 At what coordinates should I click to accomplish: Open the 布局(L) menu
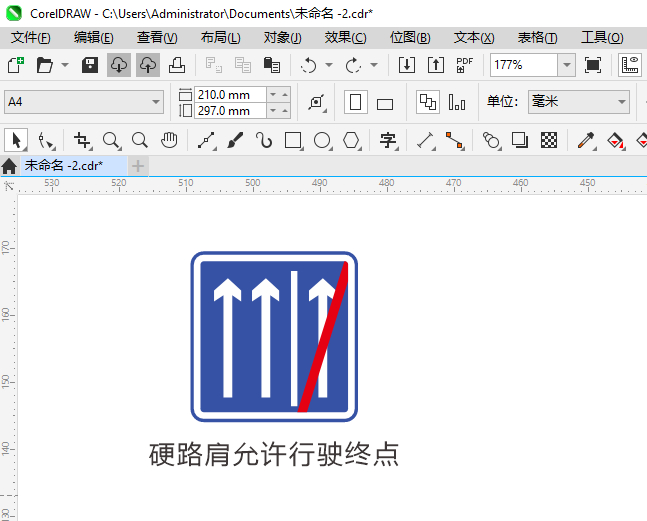point(220,38)
